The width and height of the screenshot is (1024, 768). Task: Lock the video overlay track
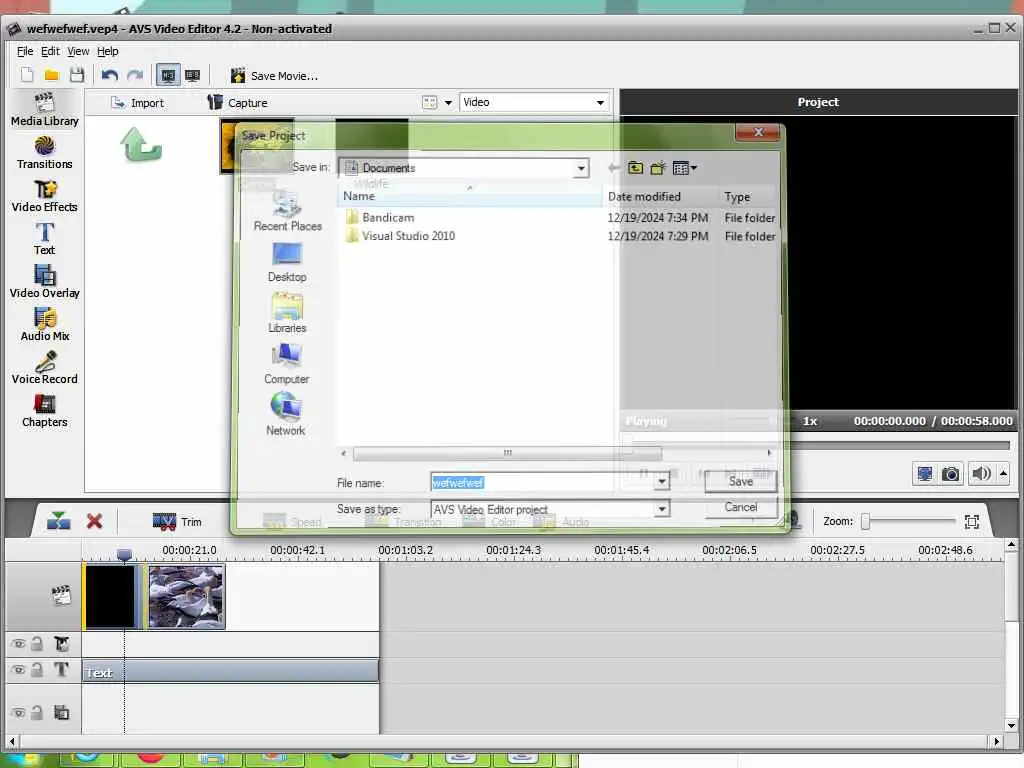[x=37, y=712]
